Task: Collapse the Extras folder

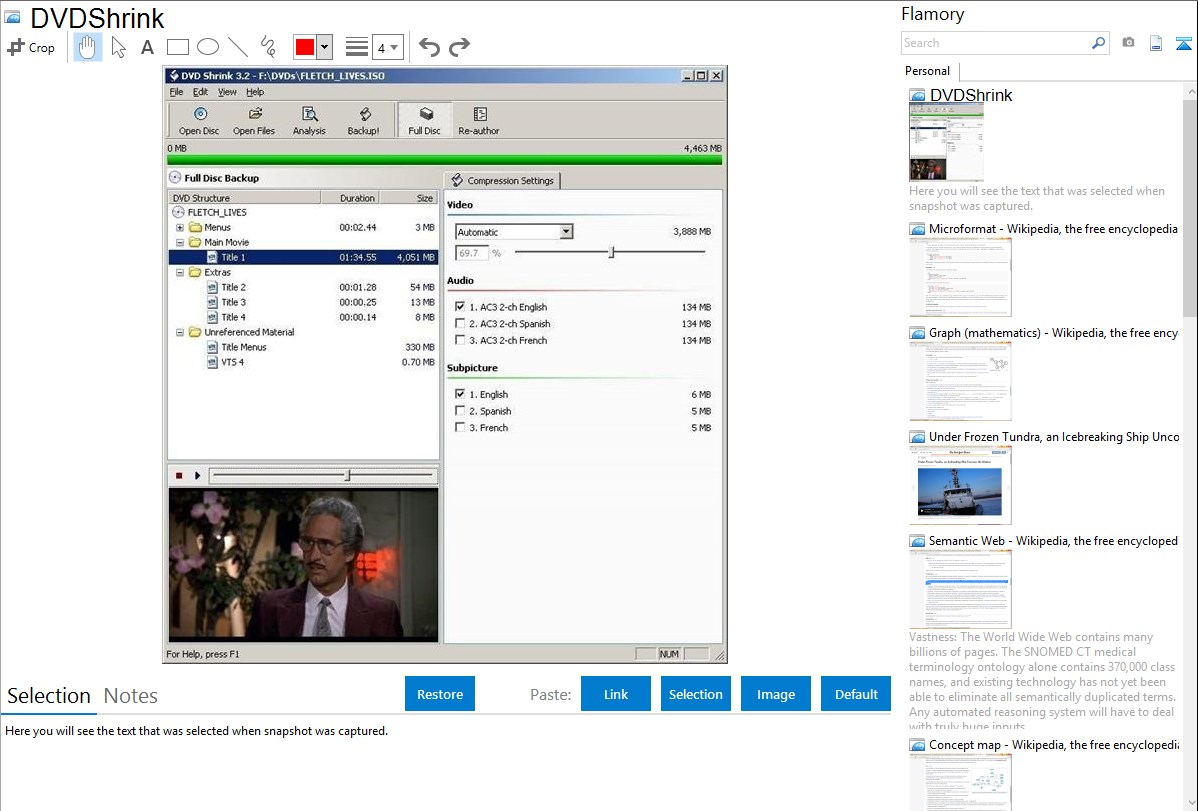Action: (x=180, y=272)
